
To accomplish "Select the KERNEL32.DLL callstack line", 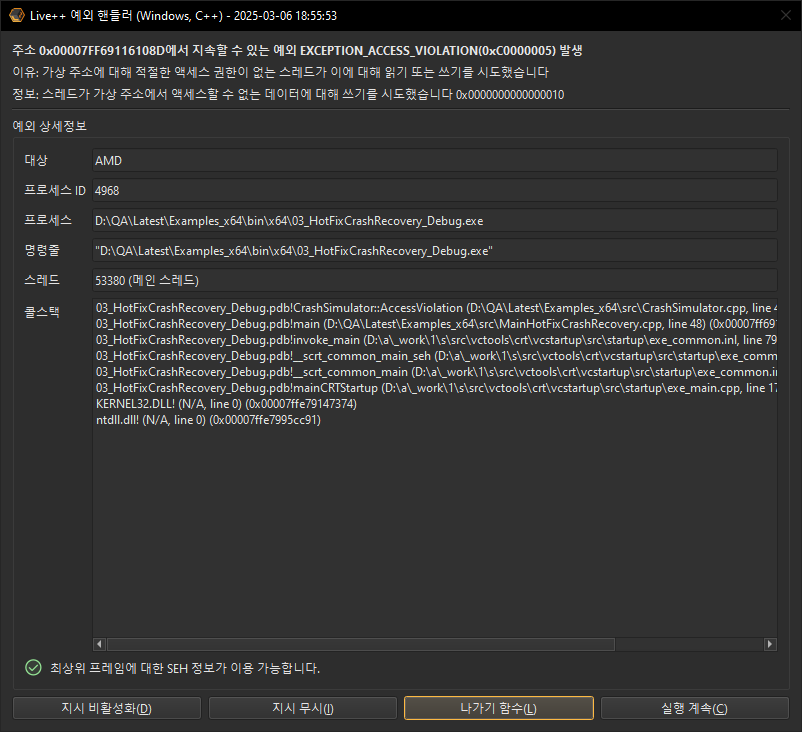I will click(226, 404).
